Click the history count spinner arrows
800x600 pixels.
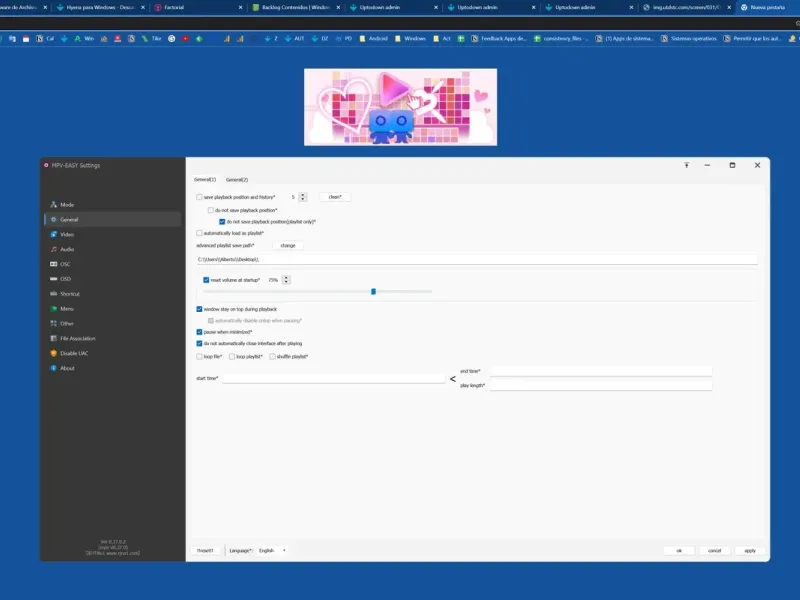tap(303, 197)
